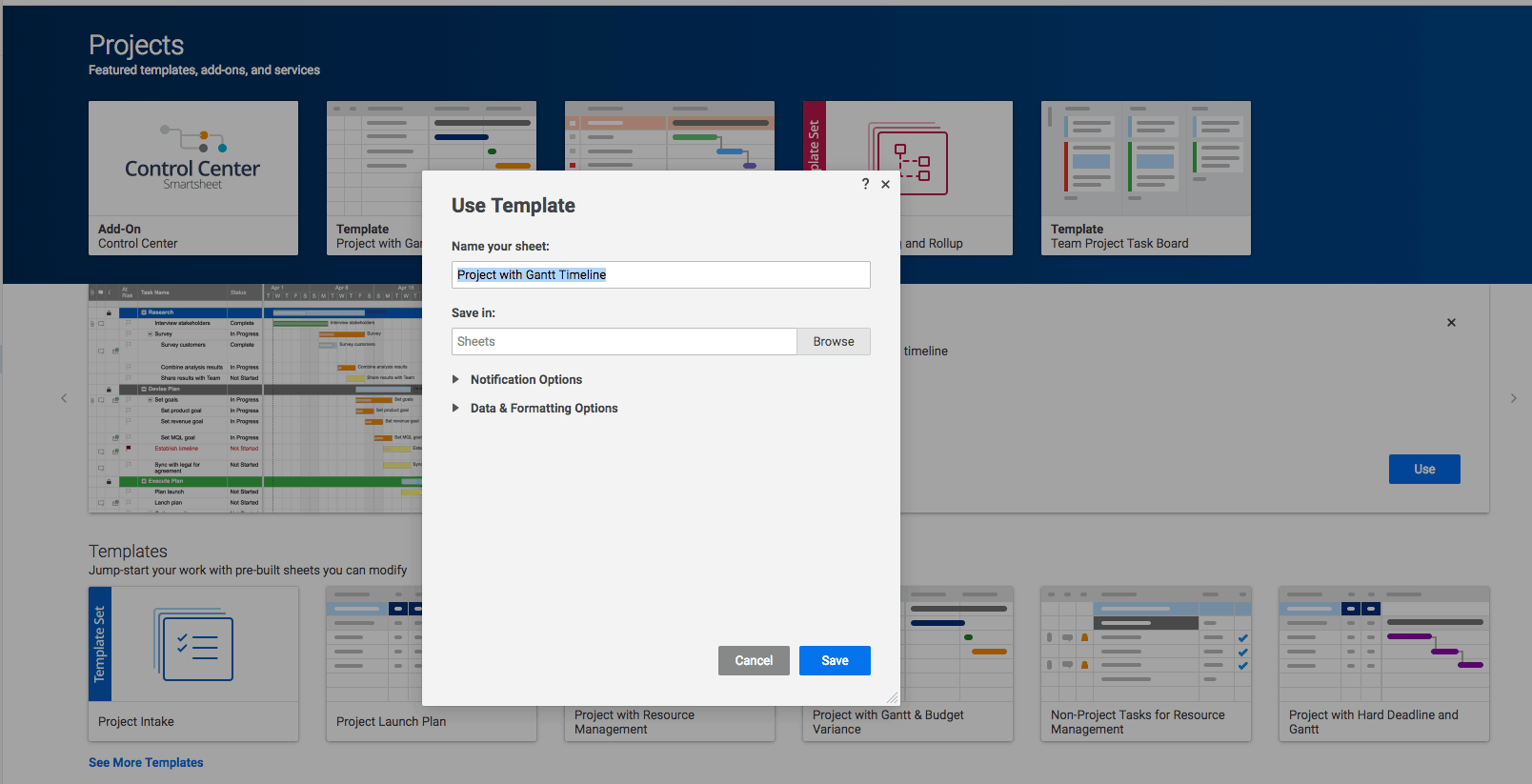Go to previous template with left arrow
1532x784 pixels.
(x=64, y=398)
